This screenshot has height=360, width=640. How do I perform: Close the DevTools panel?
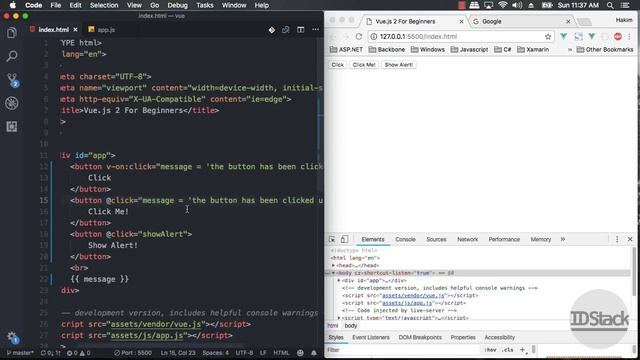(x=630, y=240)
